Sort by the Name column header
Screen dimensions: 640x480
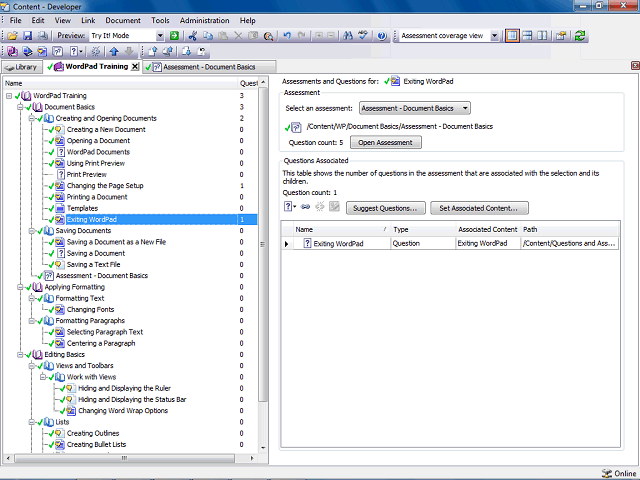(x=341, y=229)
